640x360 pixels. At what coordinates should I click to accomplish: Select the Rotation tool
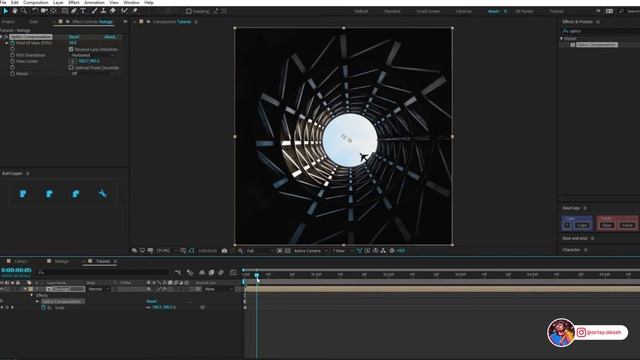pos(35,11)
